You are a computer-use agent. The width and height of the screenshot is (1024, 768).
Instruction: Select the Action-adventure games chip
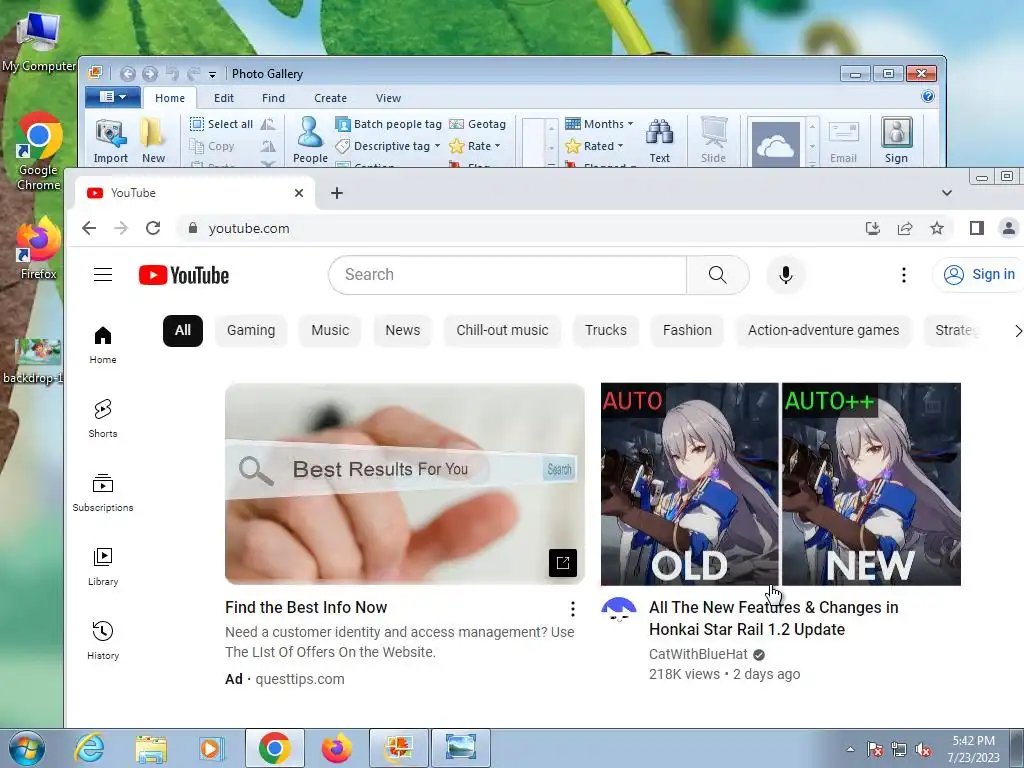tap(823, 330)
